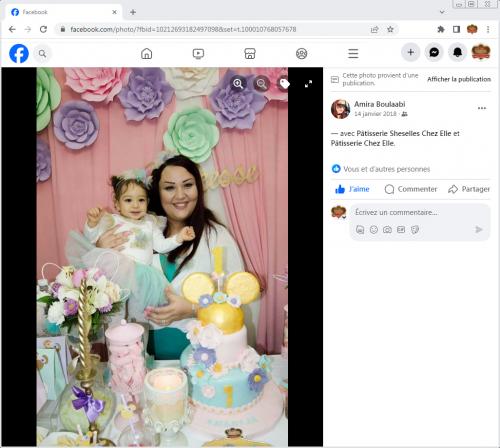500x448 pixels.
Task: Select the Facebook browser tab
Action: pyautogui.click(x=62, y=12)
